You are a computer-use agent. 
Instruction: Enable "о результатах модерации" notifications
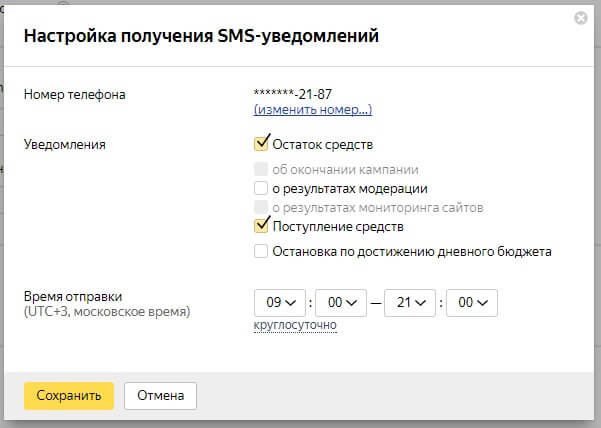tap(262, 188)
